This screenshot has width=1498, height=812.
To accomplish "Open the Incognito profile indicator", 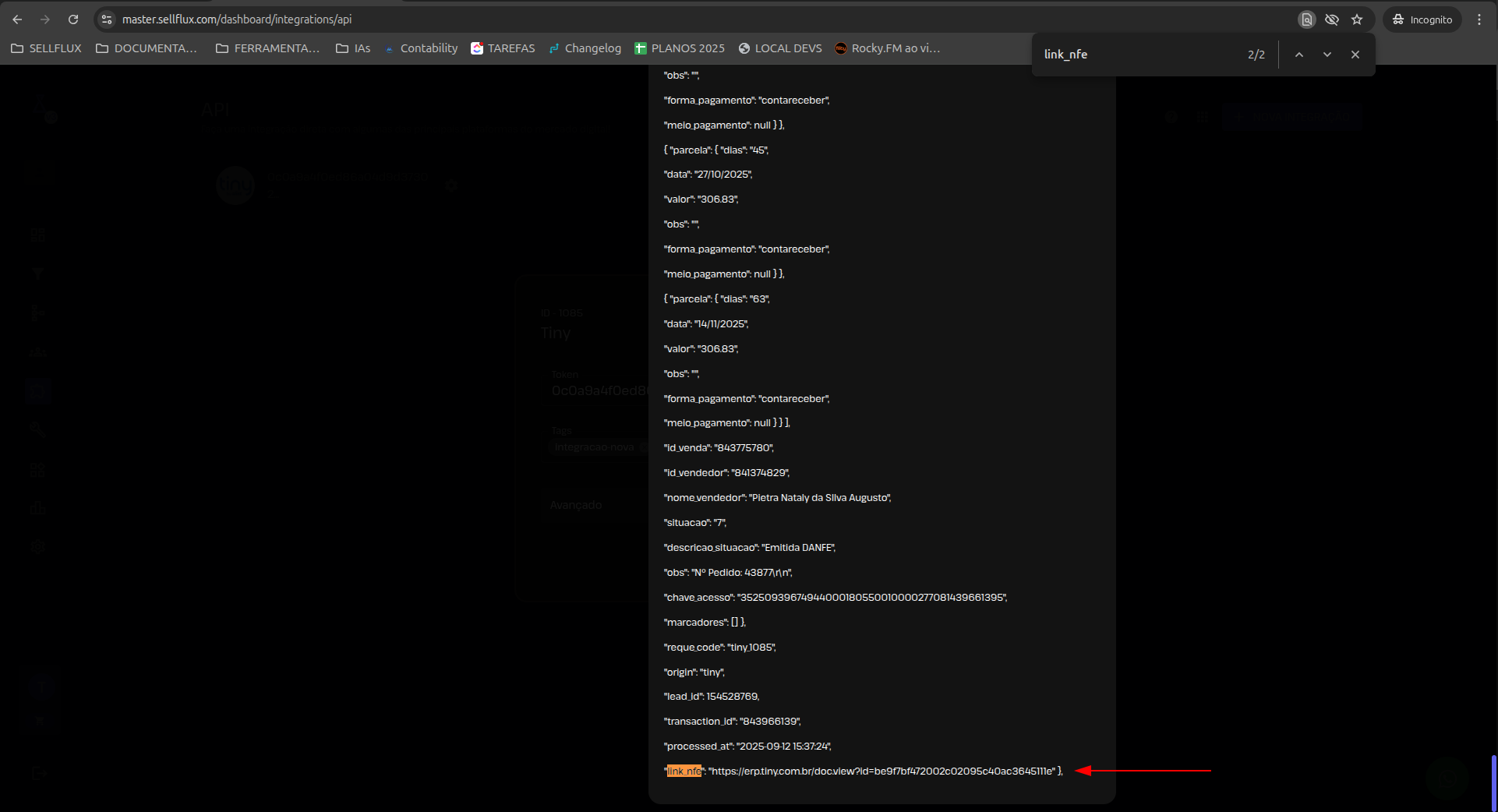I will pyautogui.click(x=1422, y=19).
